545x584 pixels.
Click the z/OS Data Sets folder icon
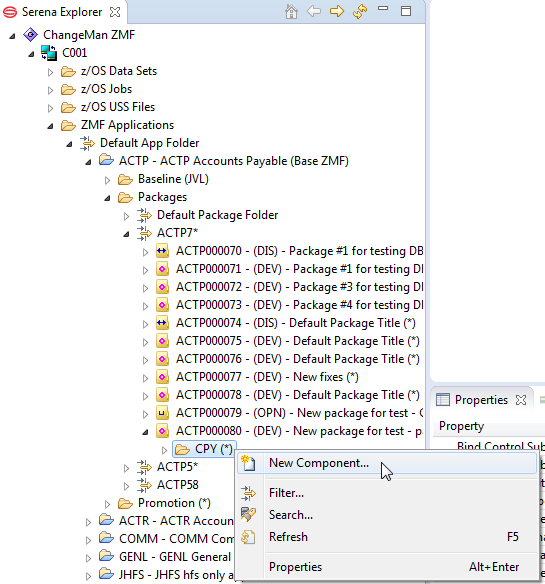click(x=68, y=71)
